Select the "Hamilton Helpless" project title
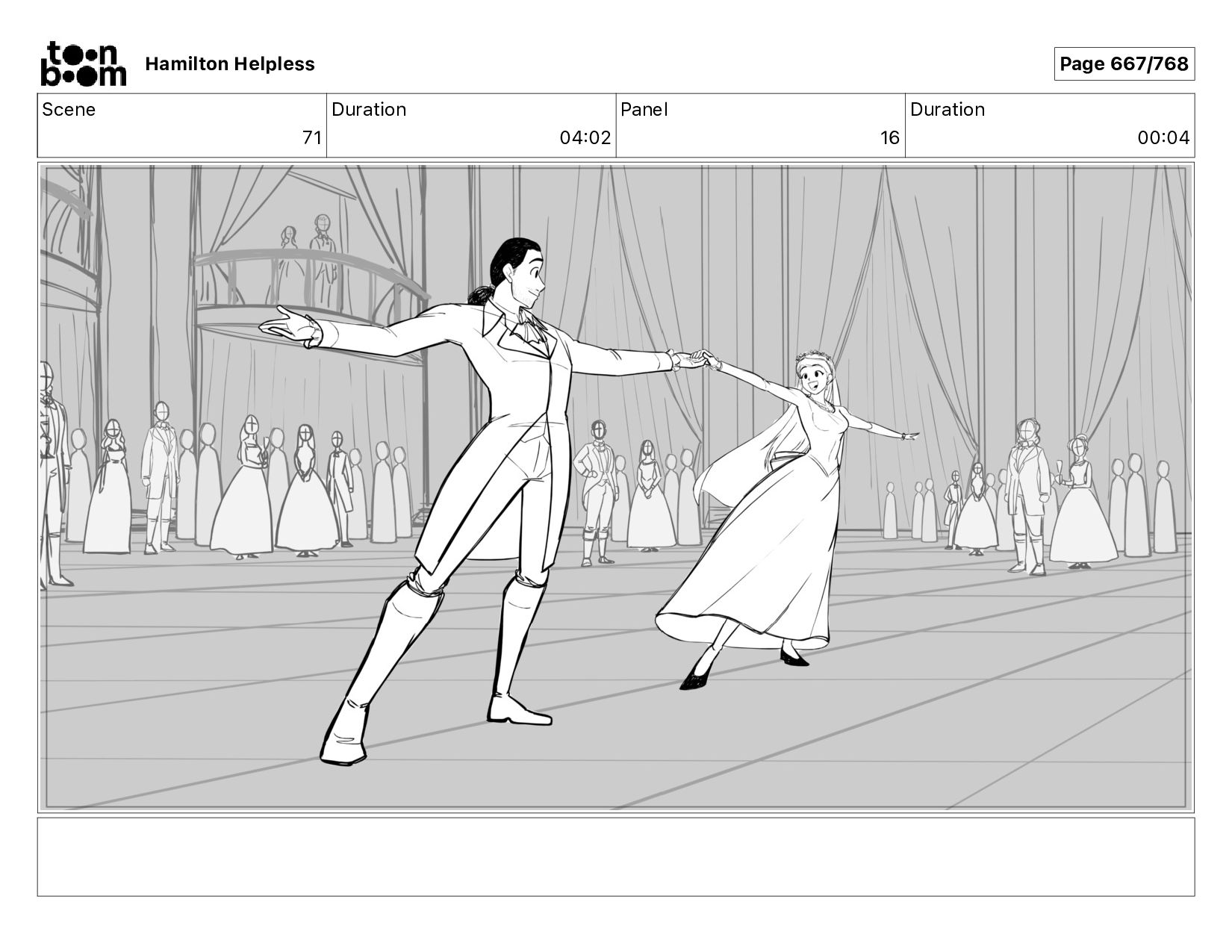Screen dimensions: 1232x952 [x=230, y=64]
